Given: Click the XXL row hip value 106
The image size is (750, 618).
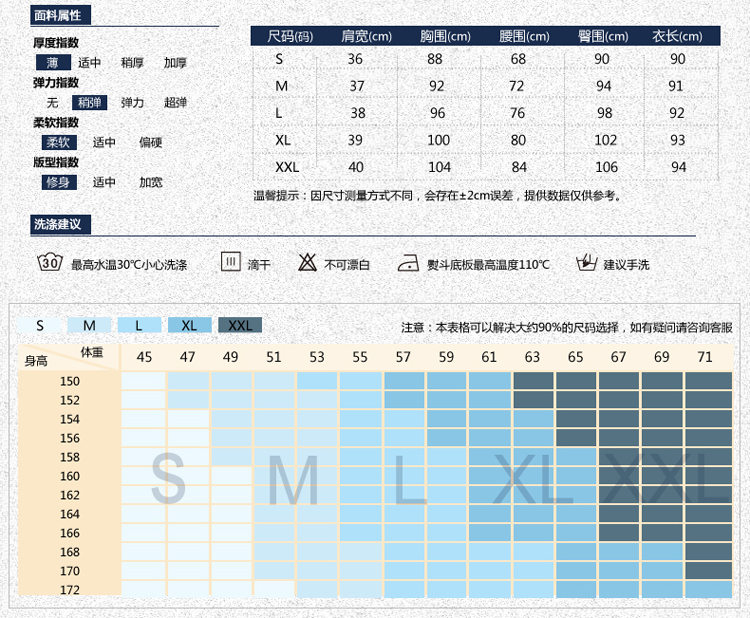Looking at the screenshot, I should (x=606, y=167).
